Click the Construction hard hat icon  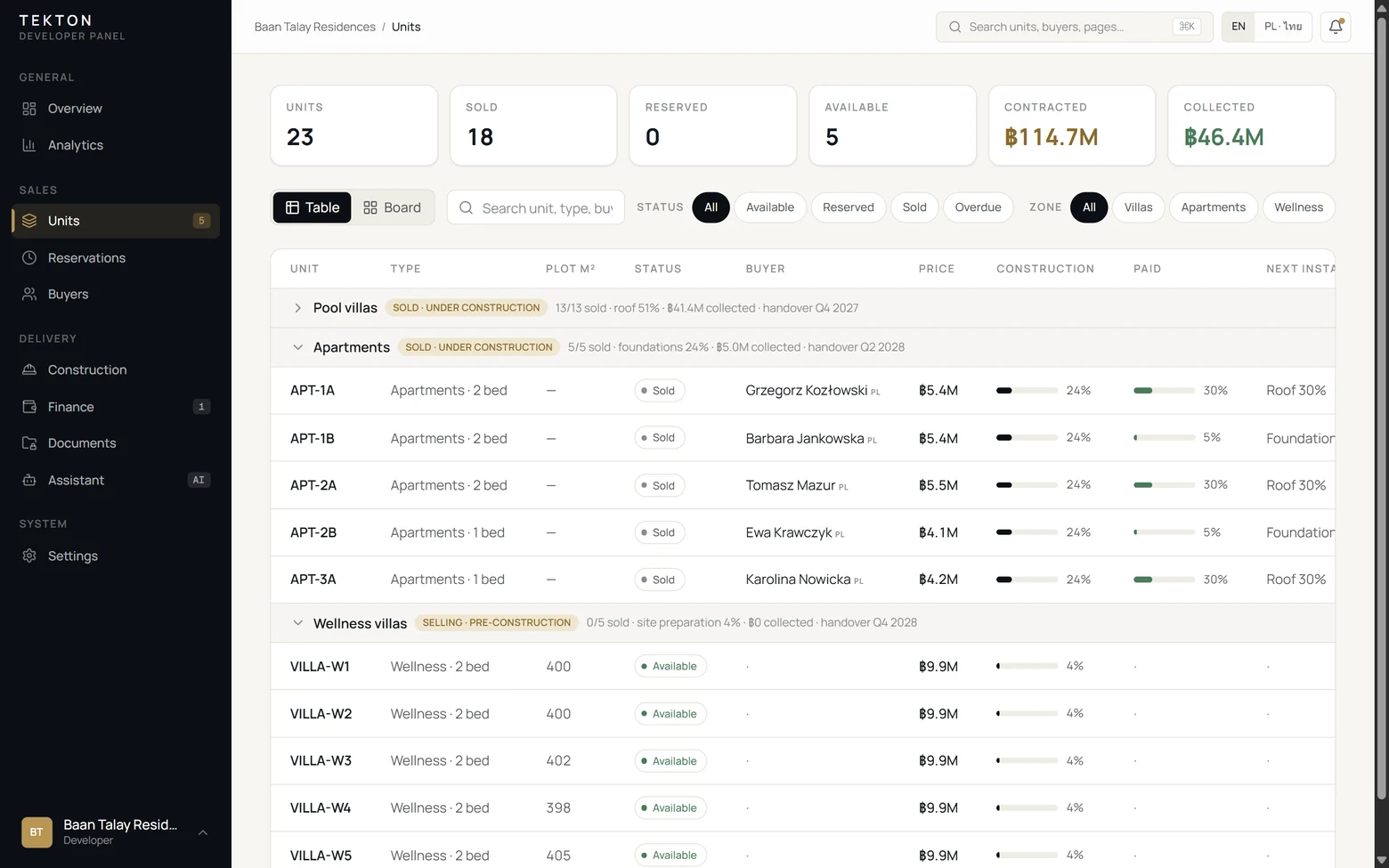pyautogui.click(x=29, y=369)
